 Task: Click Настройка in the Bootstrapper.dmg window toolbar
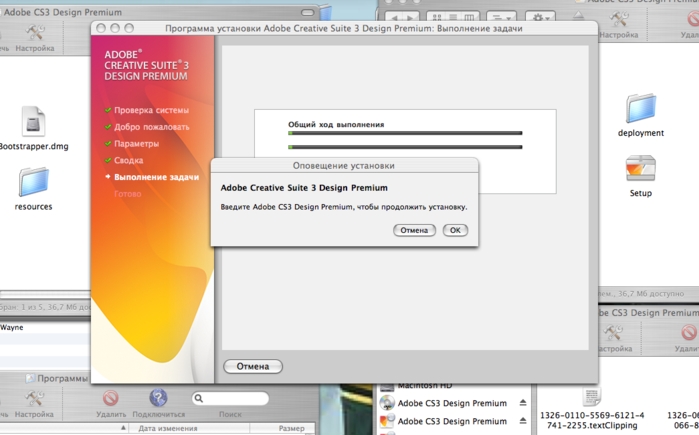[35, 38]
